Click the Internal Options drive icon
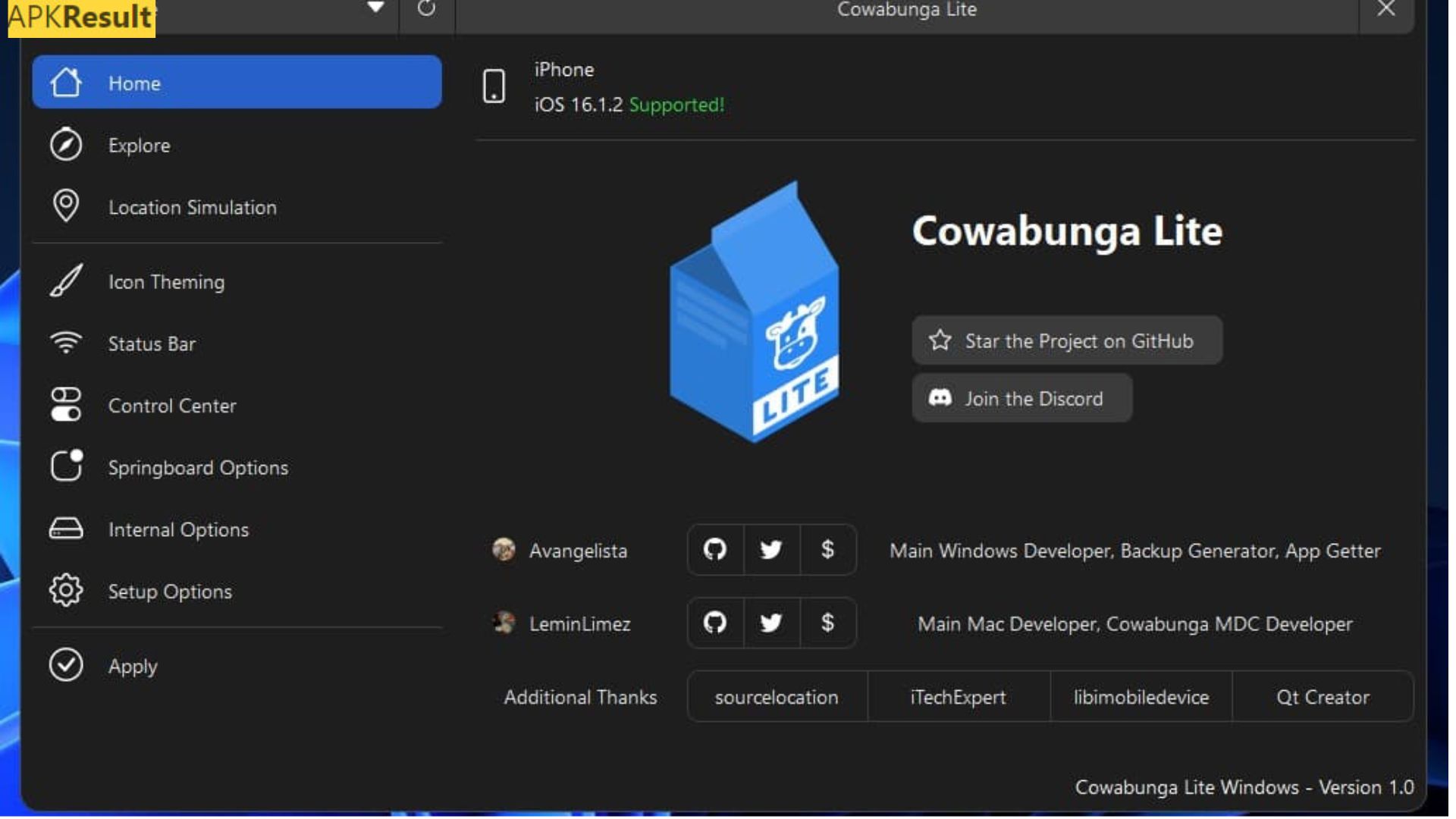Image resolution: width=1456 pixels, height=819 pixels. coord(66,529)
